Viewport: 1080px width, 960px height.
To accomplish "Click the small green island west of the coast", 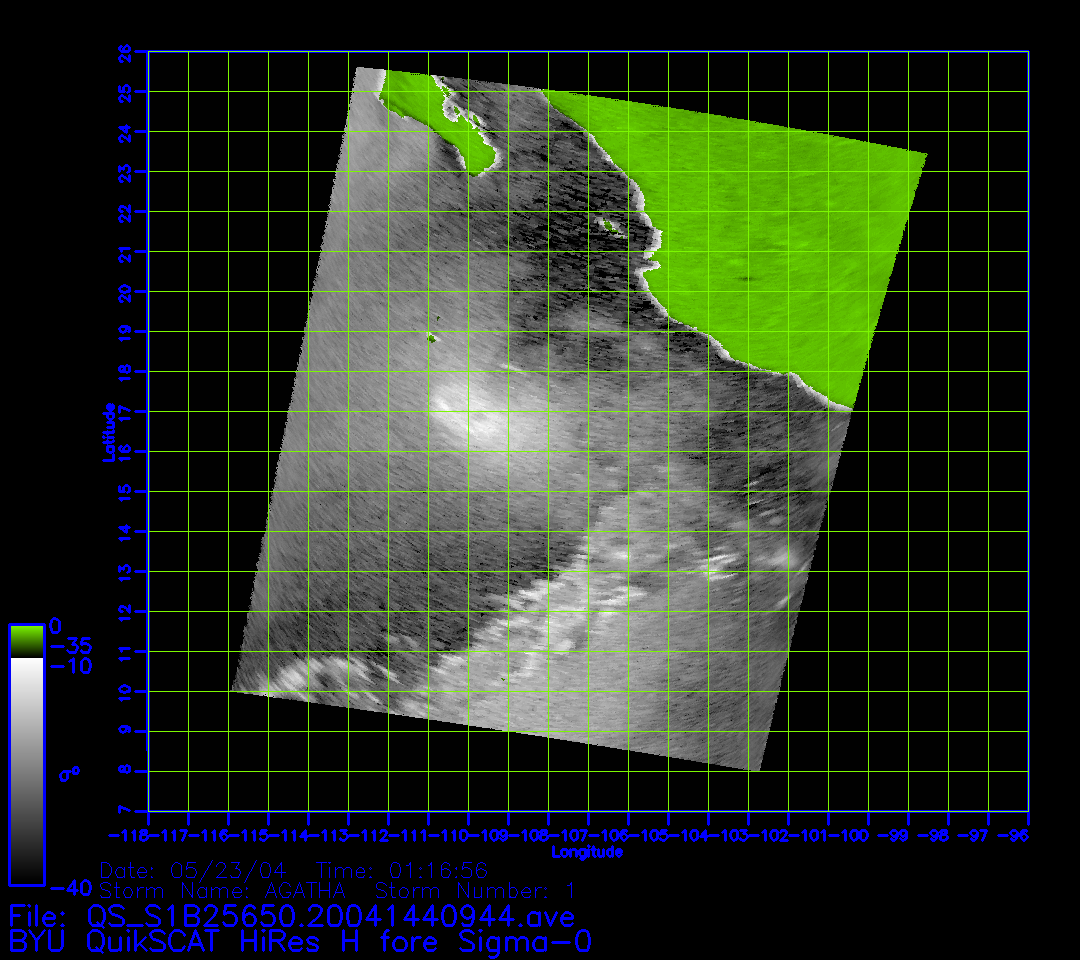I will click(607, 226).
